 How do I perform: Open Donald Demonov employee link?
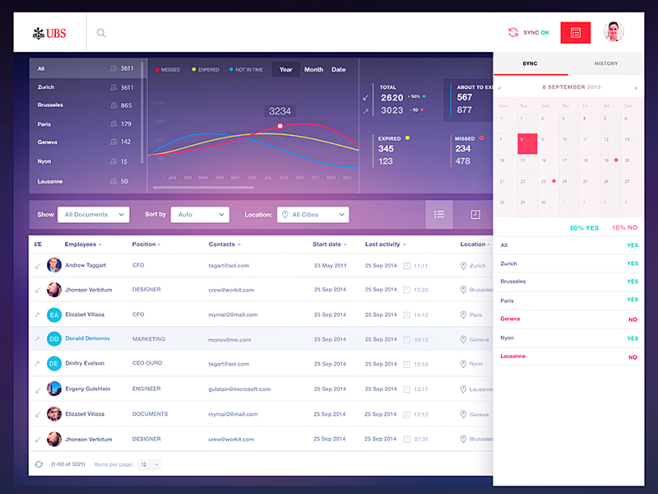point(87,338)
